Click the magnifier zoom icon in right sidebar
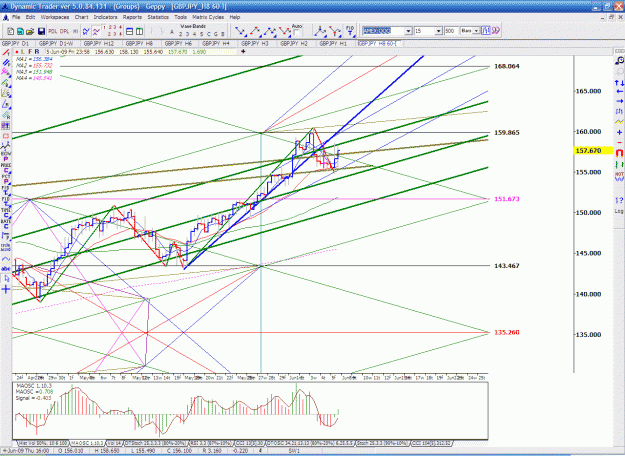 [619, 61]
